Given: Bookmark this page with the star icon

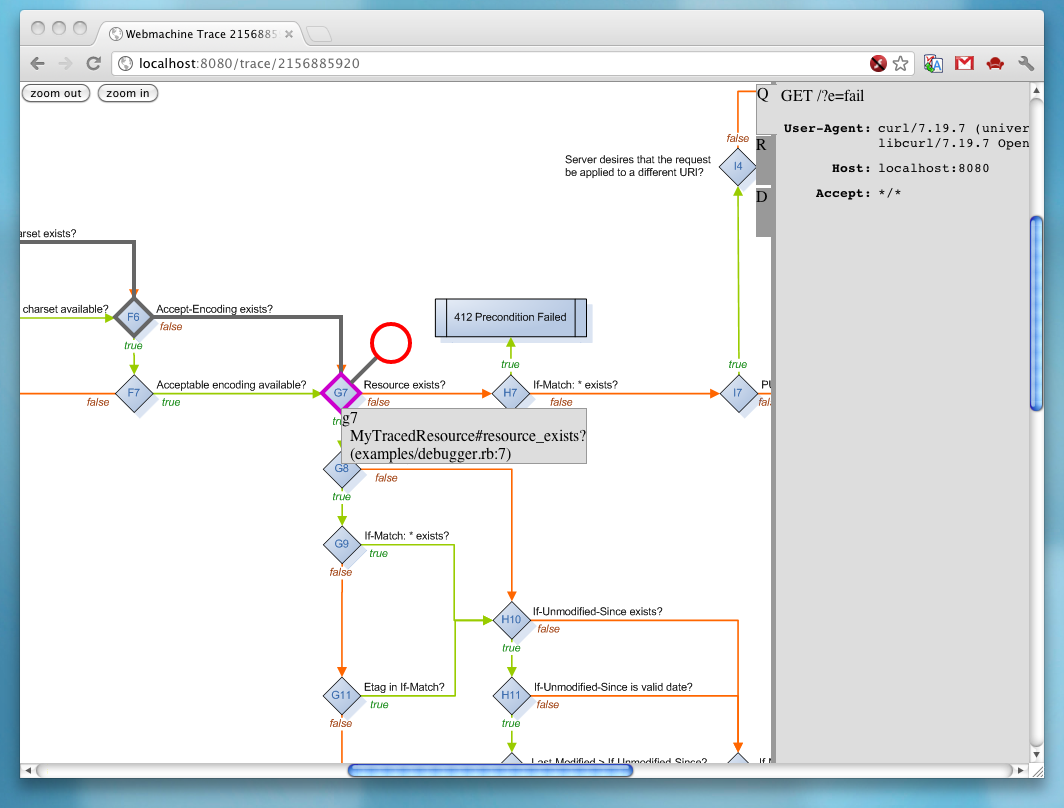Looking at the screenshot, I should tap(900, 64).
